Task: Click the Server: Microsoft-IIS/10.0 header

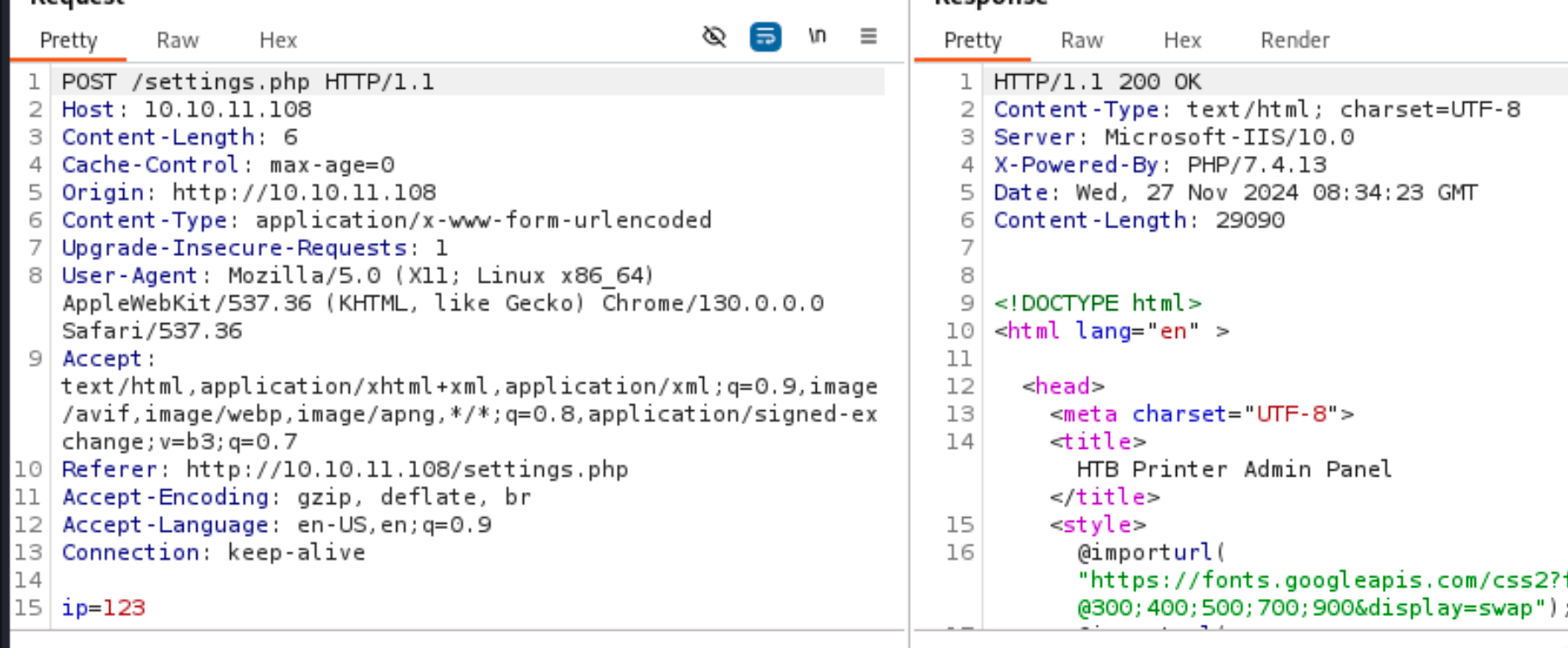Action: tap(1173, 137)
